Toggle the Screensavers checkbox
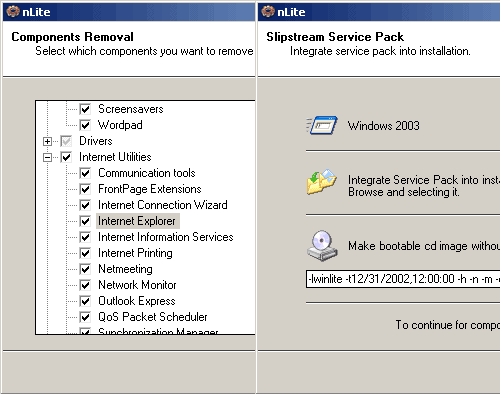500x394 pixels. (85, 109)
